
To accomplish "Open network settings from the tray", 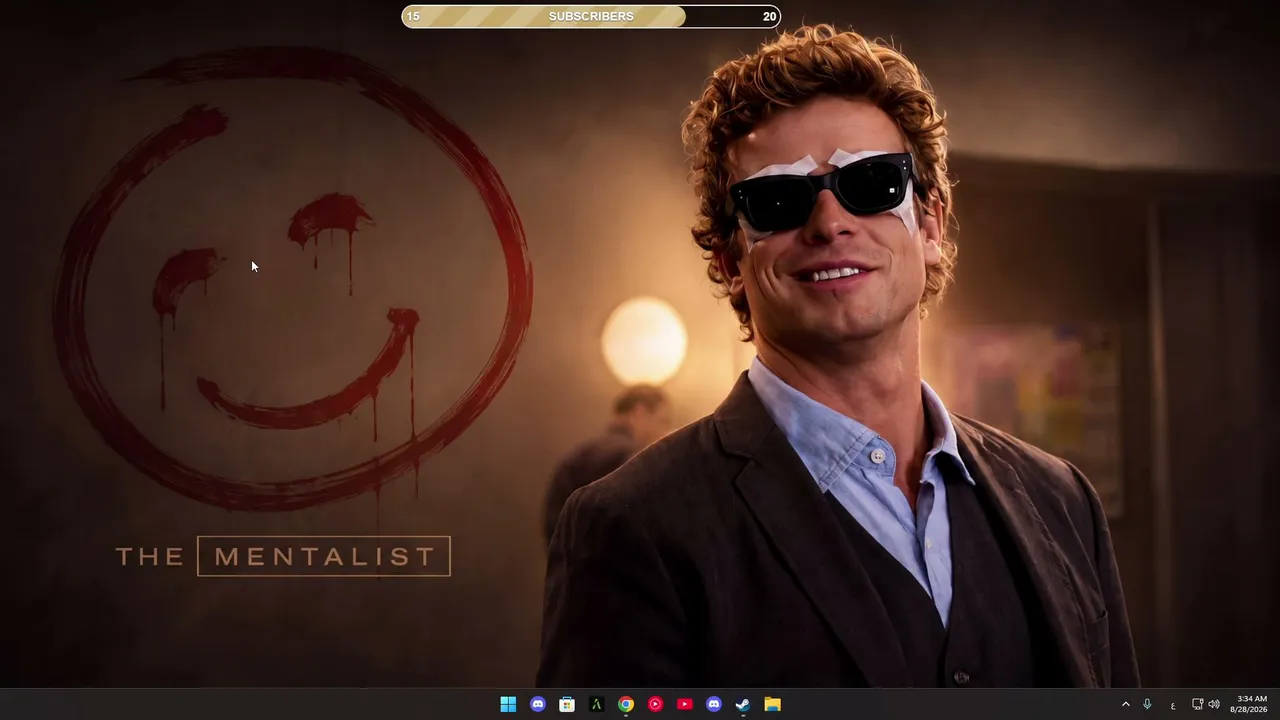I will 1197,704.
